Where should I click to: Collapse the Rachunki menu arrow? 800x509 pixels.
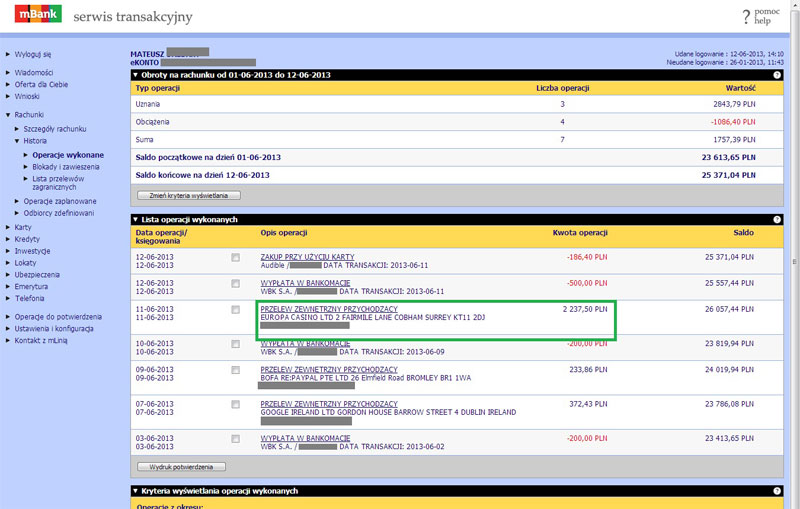pyautogui.click(x=8, y=115)
